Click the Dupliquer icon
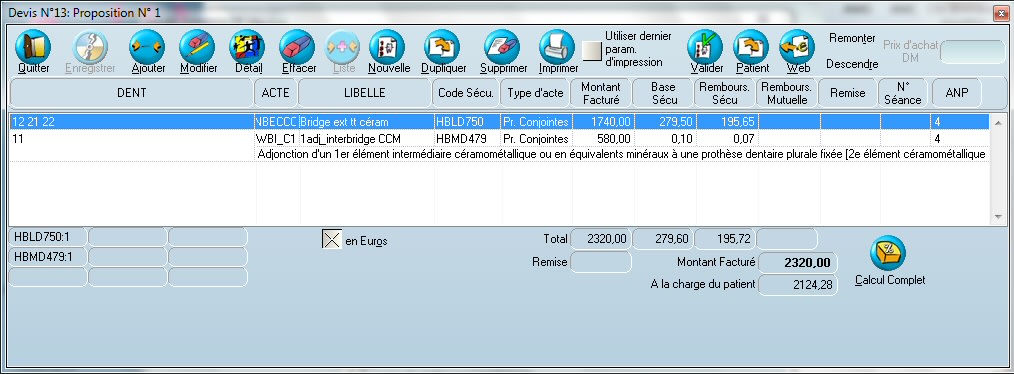This screenshot has height=374, width=1014. (442, 47)
